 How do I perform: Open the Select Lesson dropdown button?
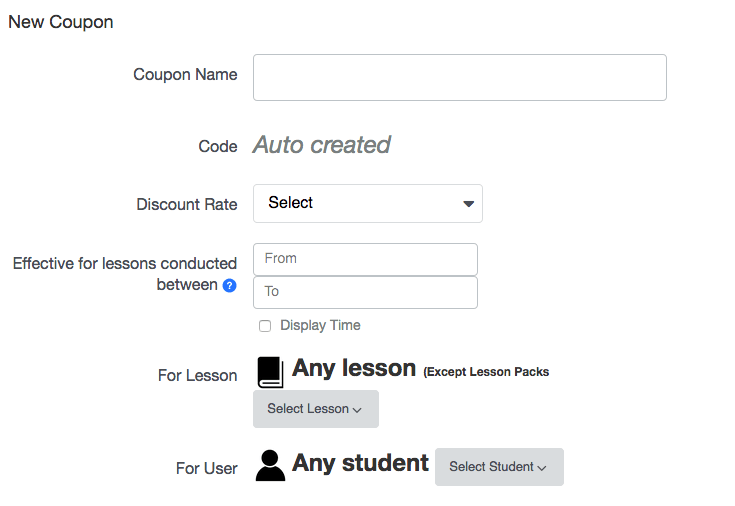coord(315,409)
